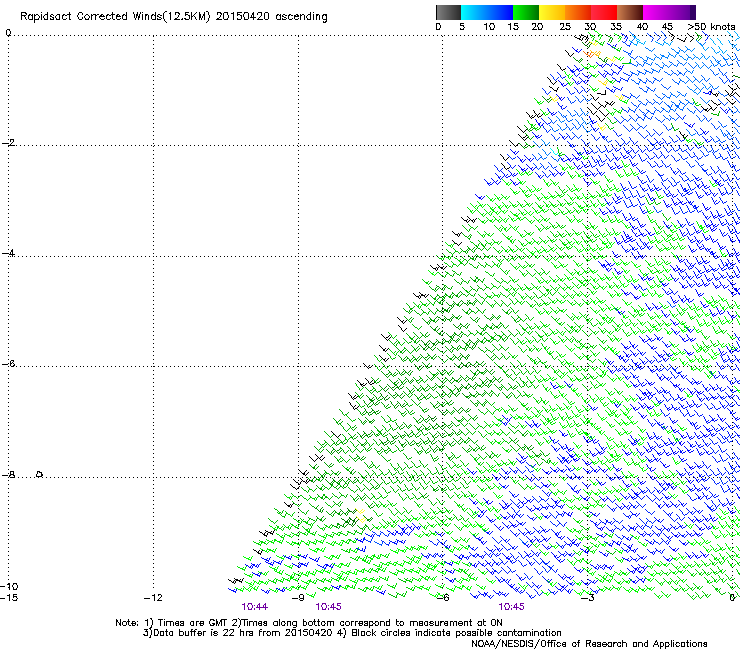Screen dimensions: 740x650
Task: Select the red 30-35 knots color segment
Action: [604, 12]
